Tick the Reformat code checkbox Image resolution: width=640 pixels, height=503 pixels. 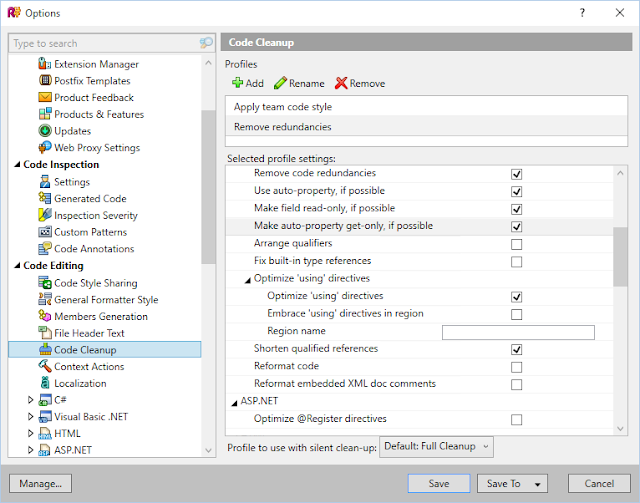(516, 367)
